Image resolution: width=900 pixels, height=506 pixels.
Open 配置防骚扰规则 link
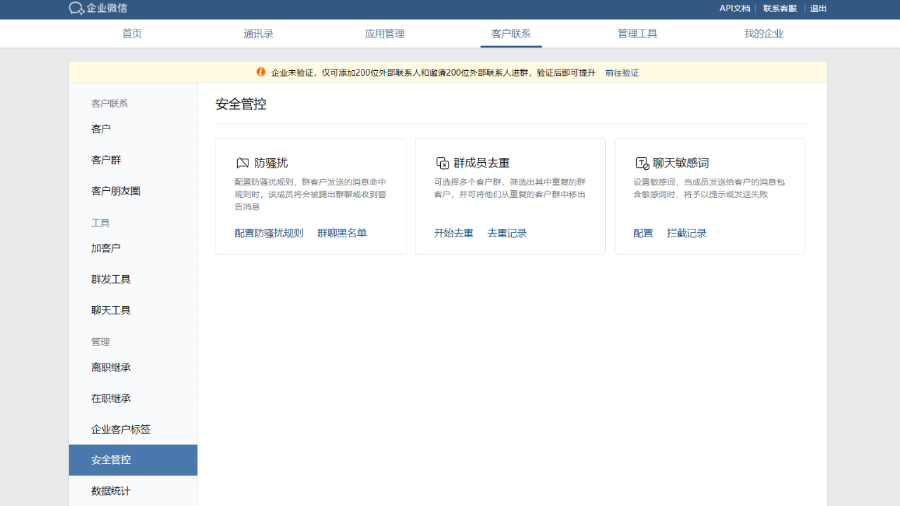(269, 233)
